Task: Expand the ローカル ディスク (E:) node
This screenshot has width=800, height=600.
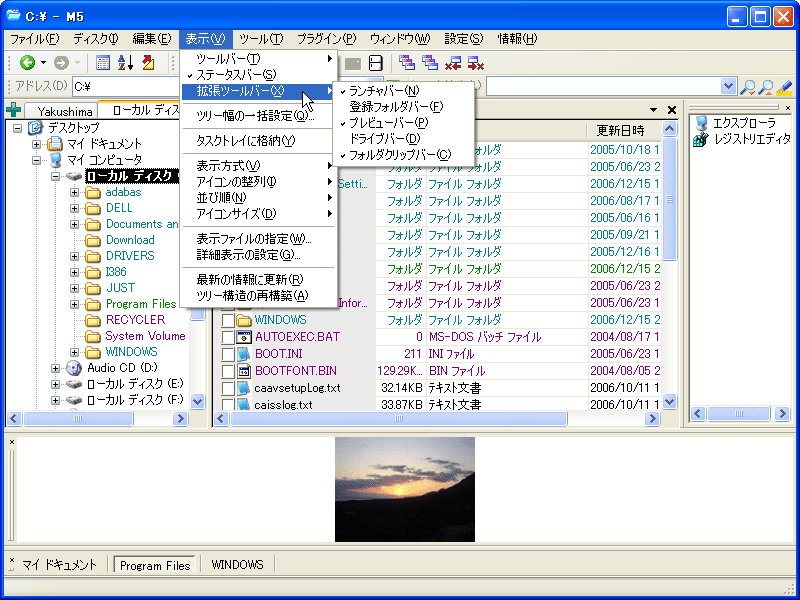Action: coord(56,384)
